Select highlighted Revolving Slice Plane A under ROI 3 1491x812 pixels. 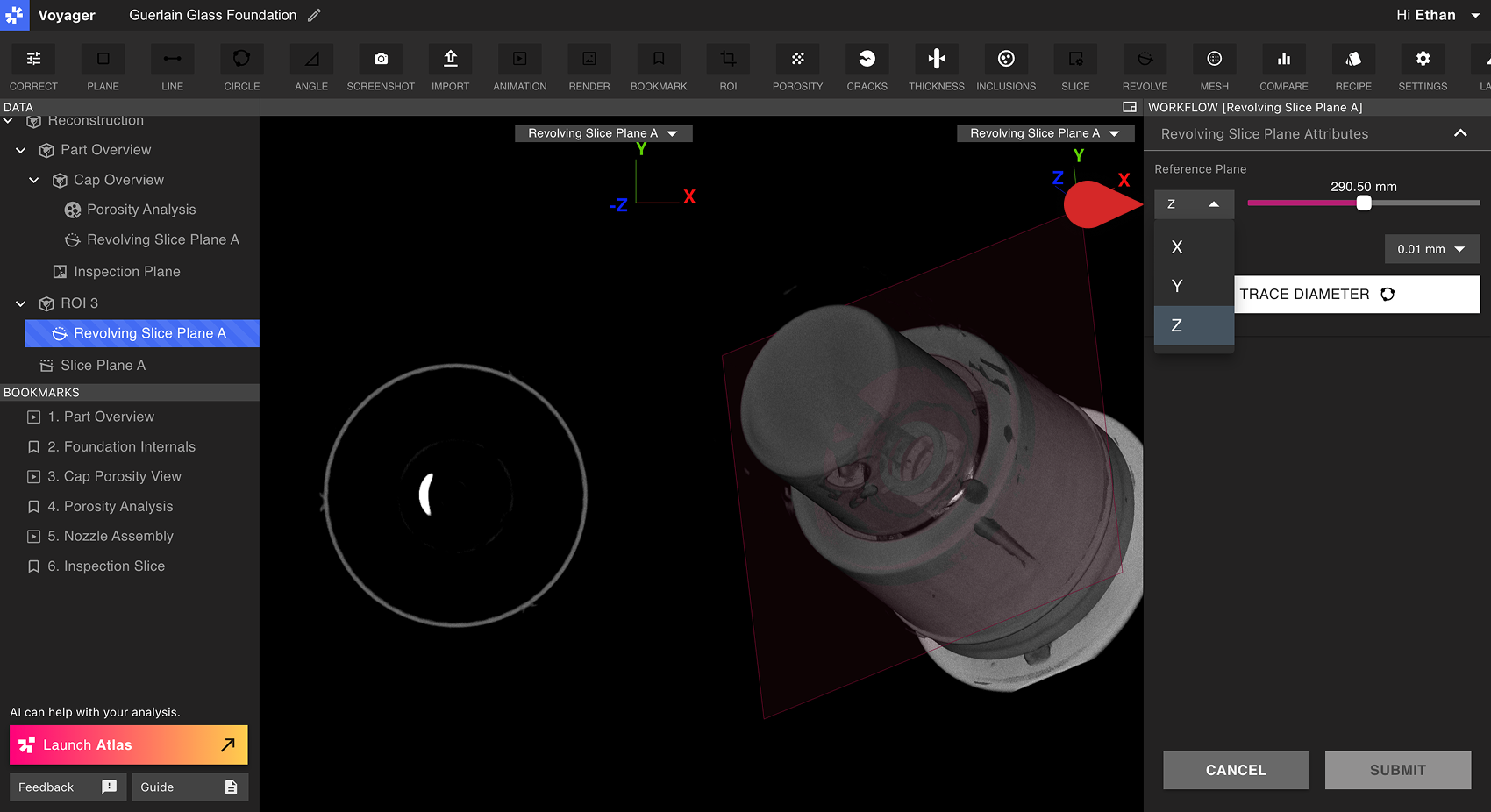point(142,333)
